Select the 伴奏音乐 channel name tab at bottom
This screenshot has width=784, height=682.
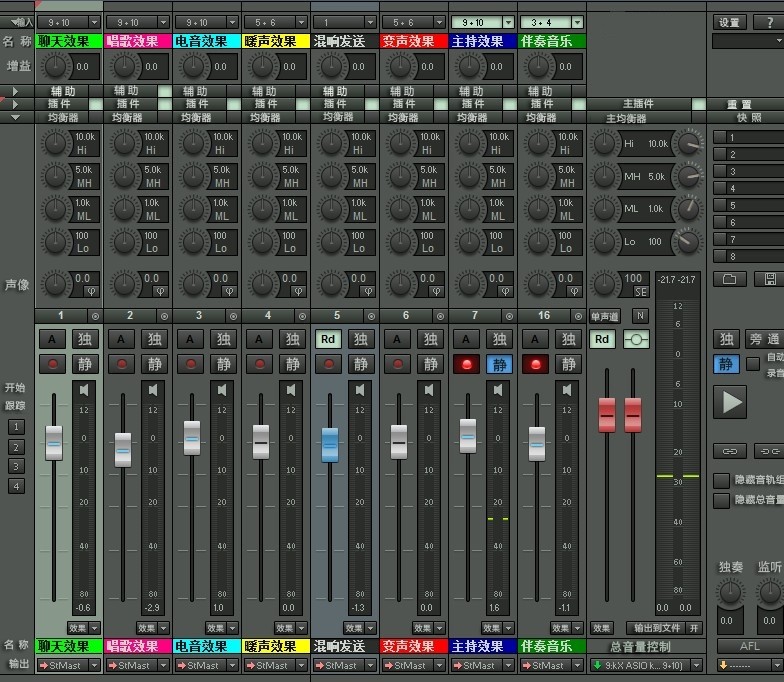552,646
